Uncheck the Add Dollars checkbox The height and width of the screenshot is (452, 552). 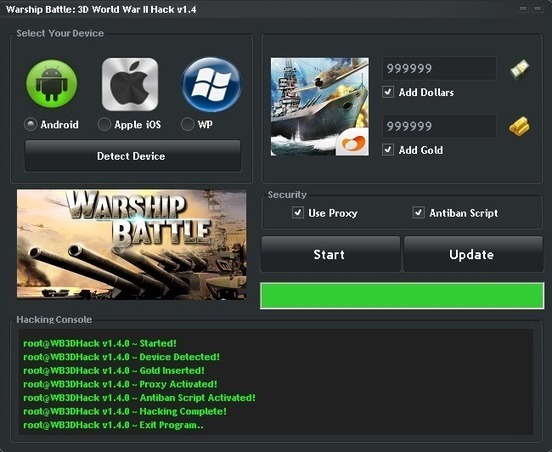coord(388,92)
